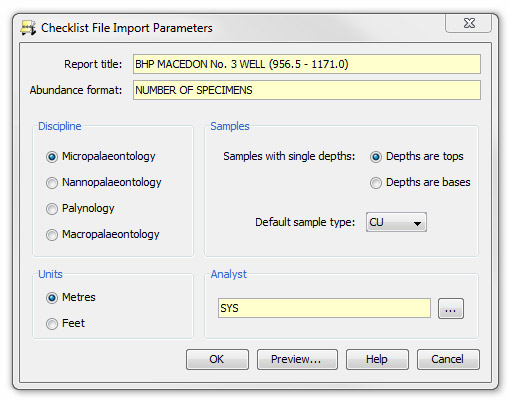Click the CU combo box arrow
Image resolution: width=510 pixels, height=402 pixels.
click(x=417, y=223)
